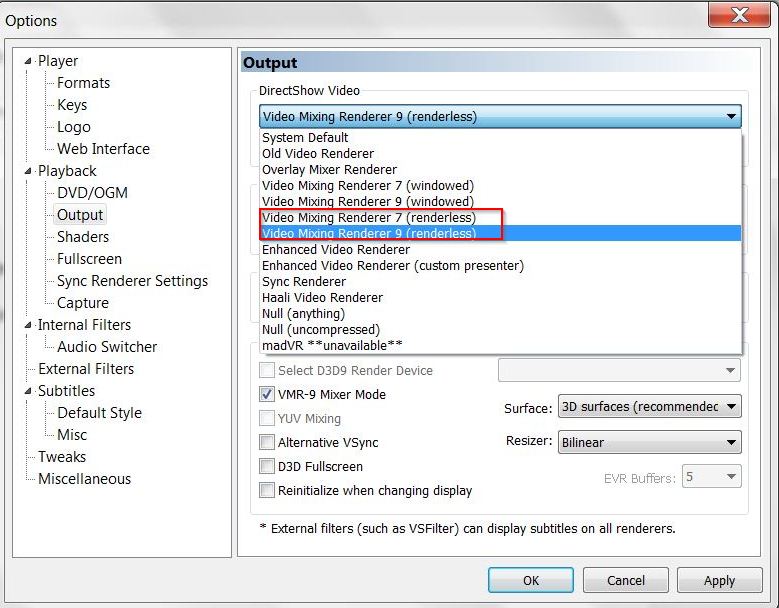Collapse the Playback tree node
779x608 pixels.
pyautogui.click(x=28, y=171)
